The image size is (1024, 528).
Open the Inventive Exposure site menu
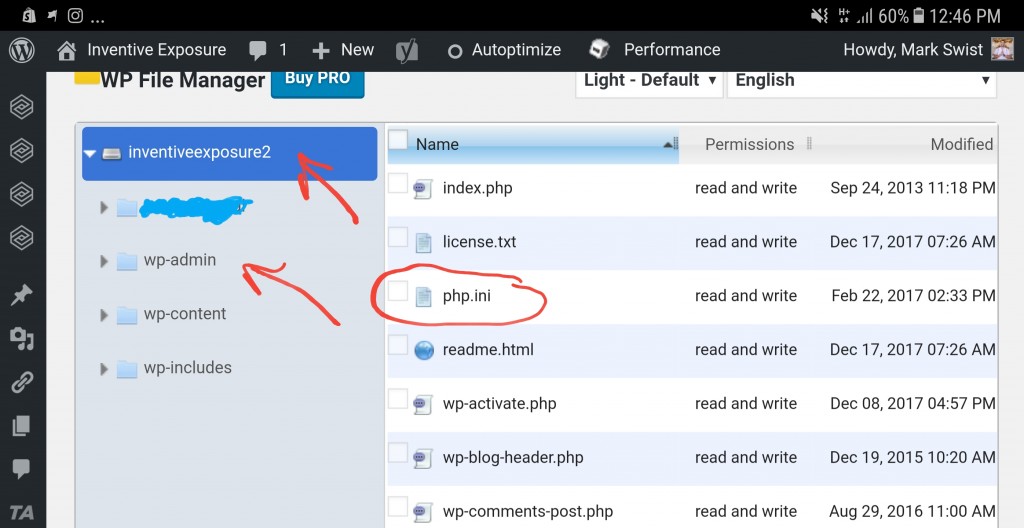point(142,50)
